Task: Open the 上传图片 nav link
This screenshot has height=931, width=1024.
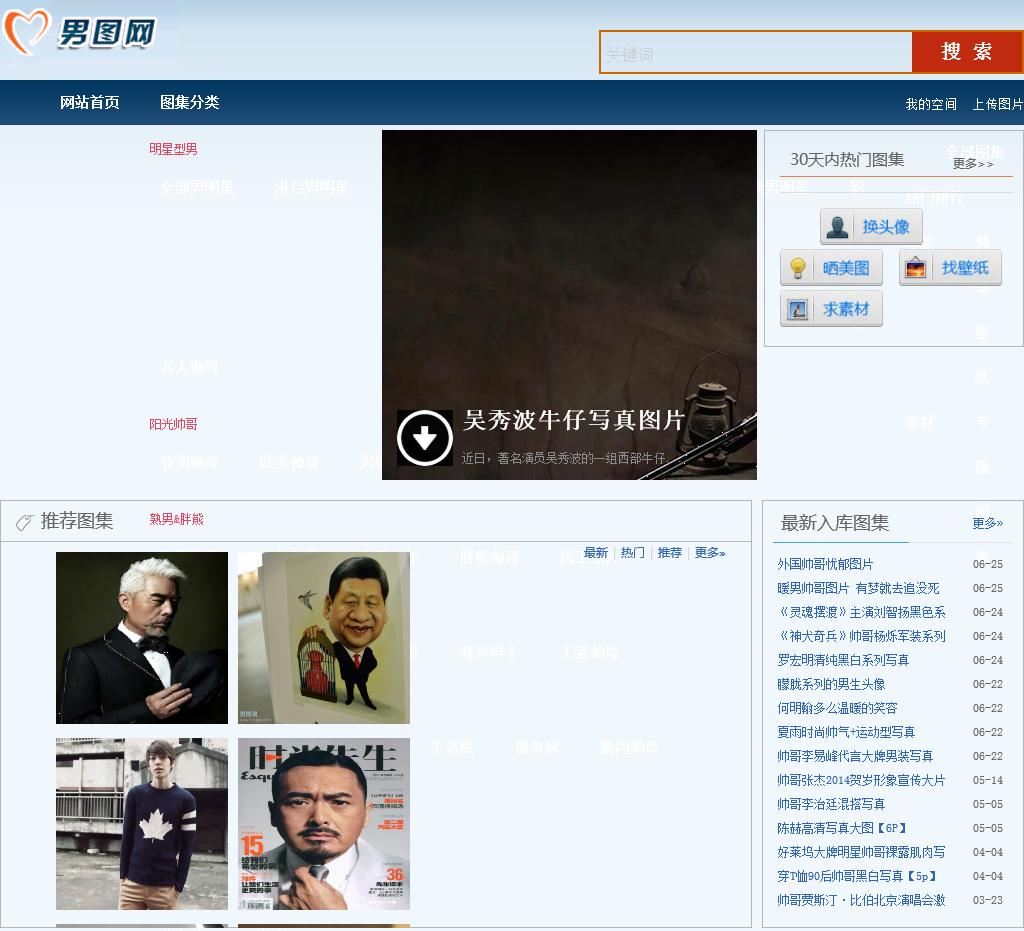Action: pos(998,104)
